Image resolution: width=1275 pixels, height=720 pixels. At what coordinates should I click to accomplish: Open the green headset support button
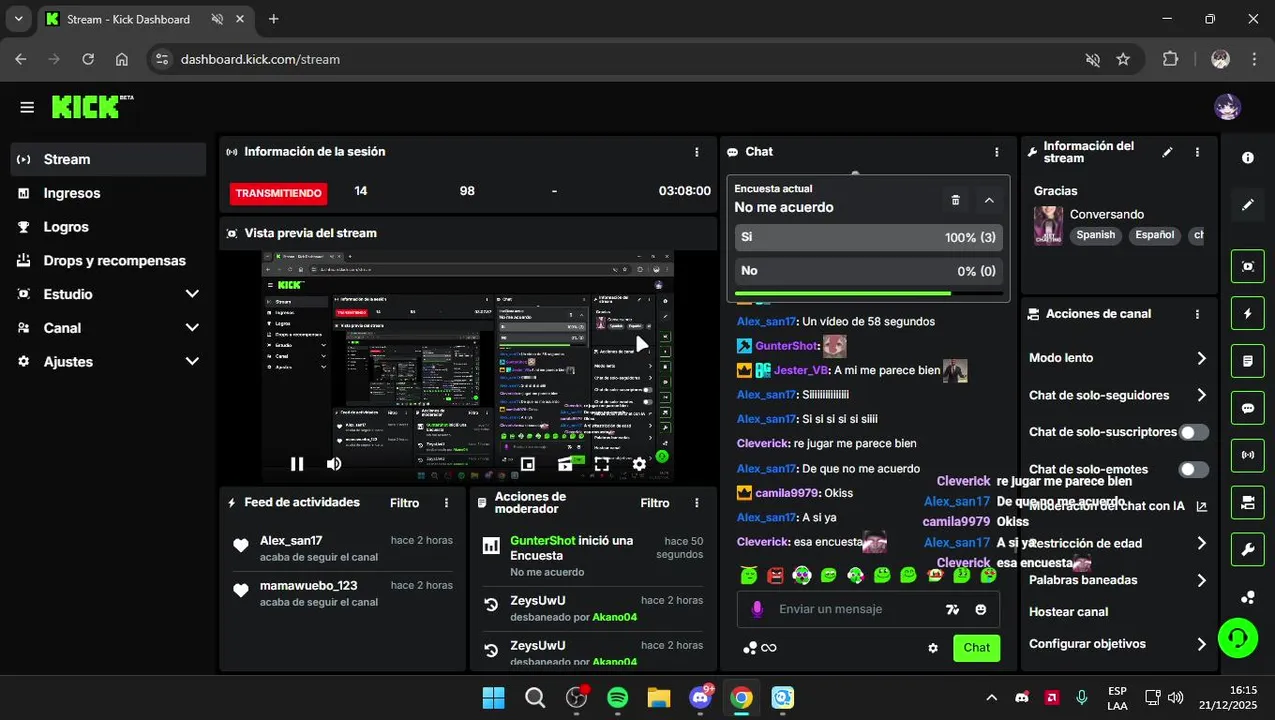[x=1238, y=637]
